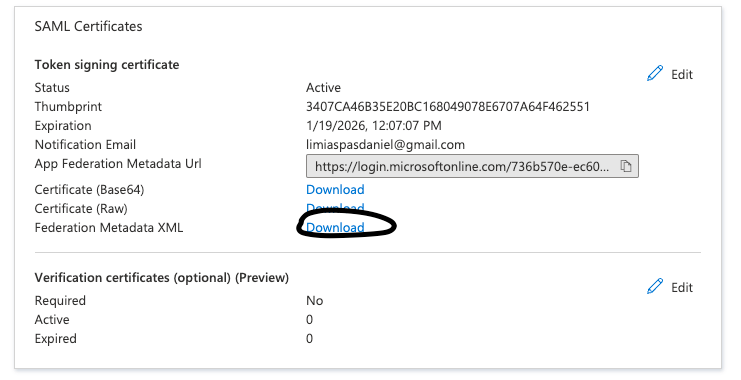Click the Thumbprint label

point(68,107)
